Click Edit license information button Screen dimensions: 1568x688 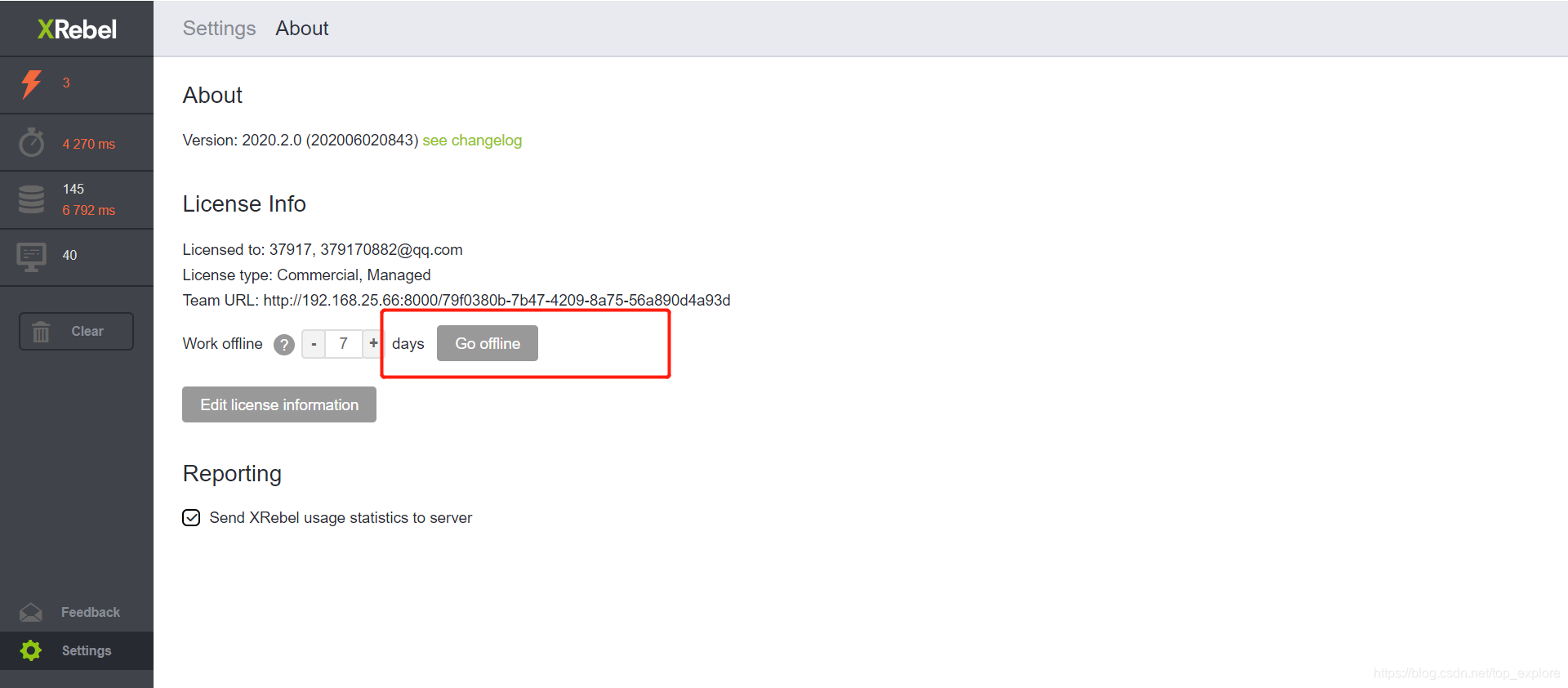click(279, 404)
